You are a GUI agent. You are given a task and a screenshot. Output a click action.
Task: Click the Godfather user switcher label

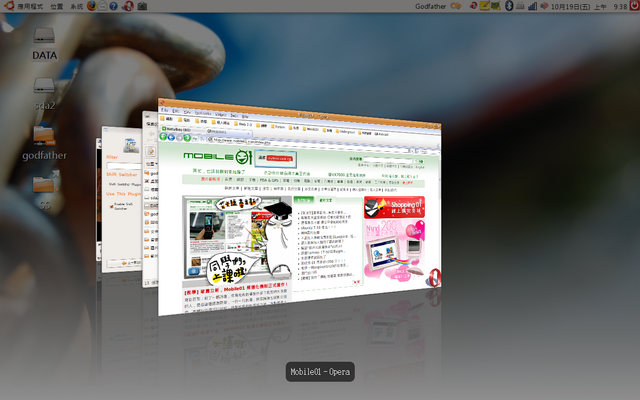[431, 6]
